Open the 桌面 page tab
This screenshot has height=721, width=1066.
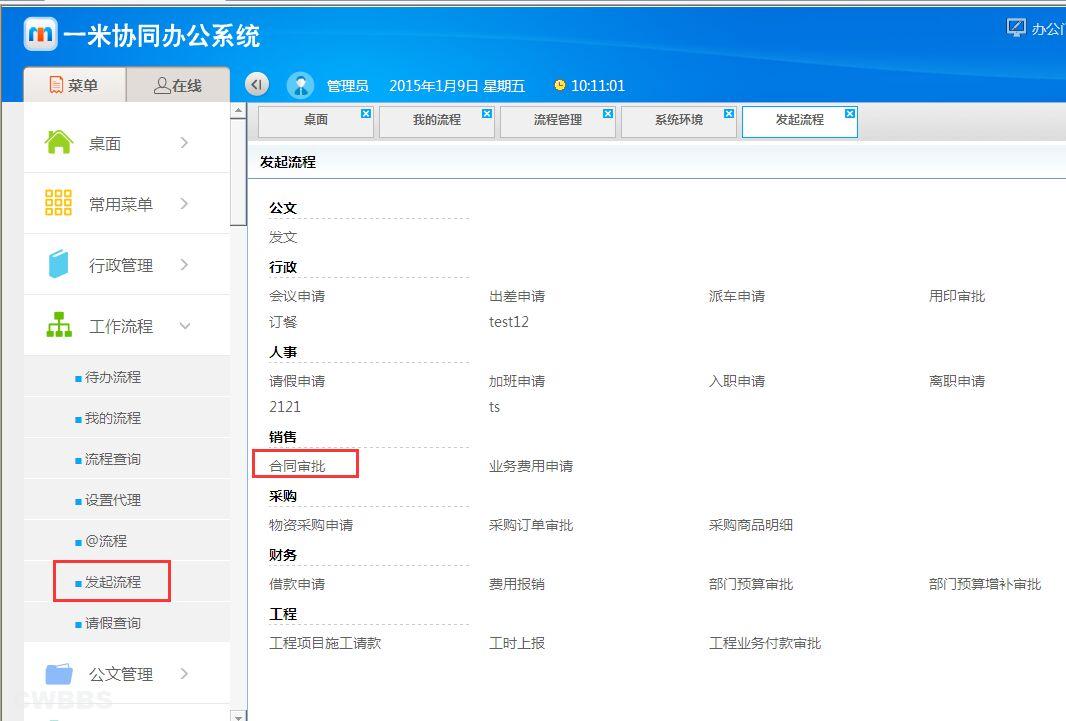[x=315, y=122]
